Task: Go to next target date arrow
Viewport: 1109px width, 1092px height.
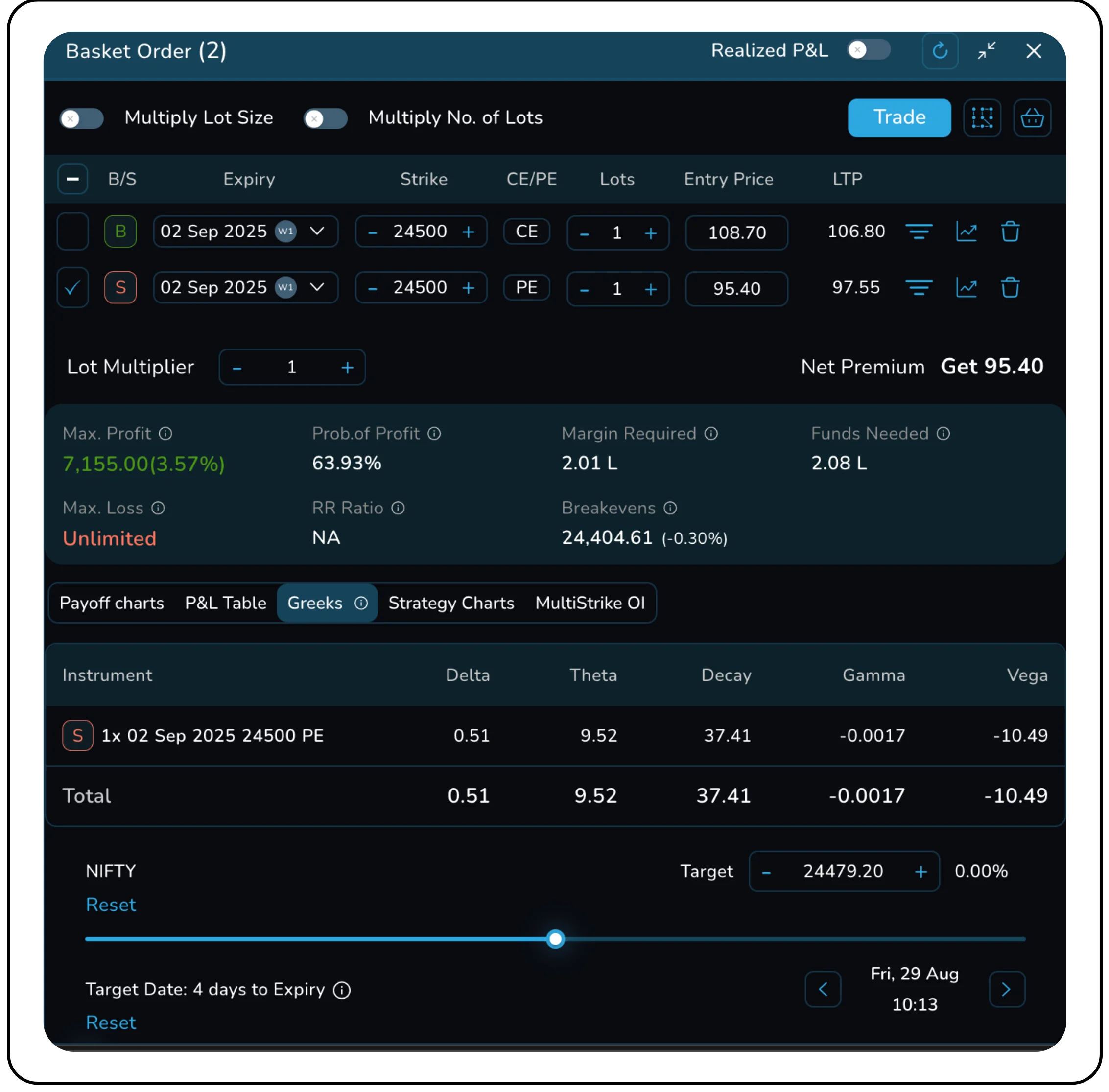Action: 1006,989
